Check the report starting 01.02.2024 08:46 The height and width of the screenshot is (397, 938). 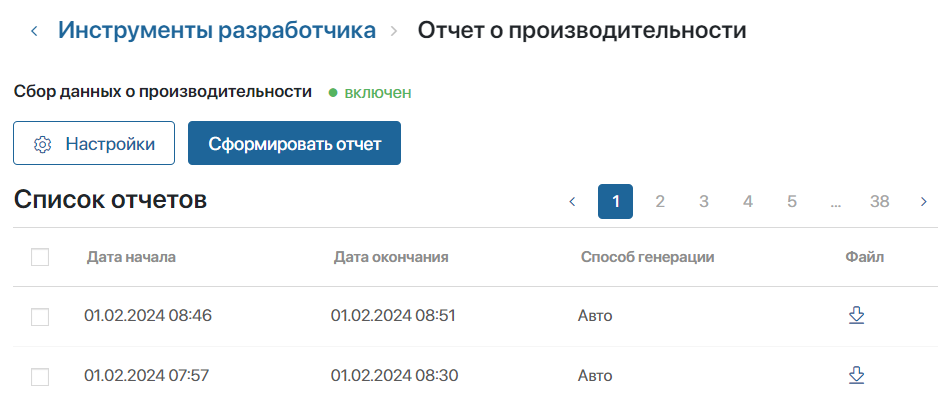click(x=40, y=317)
